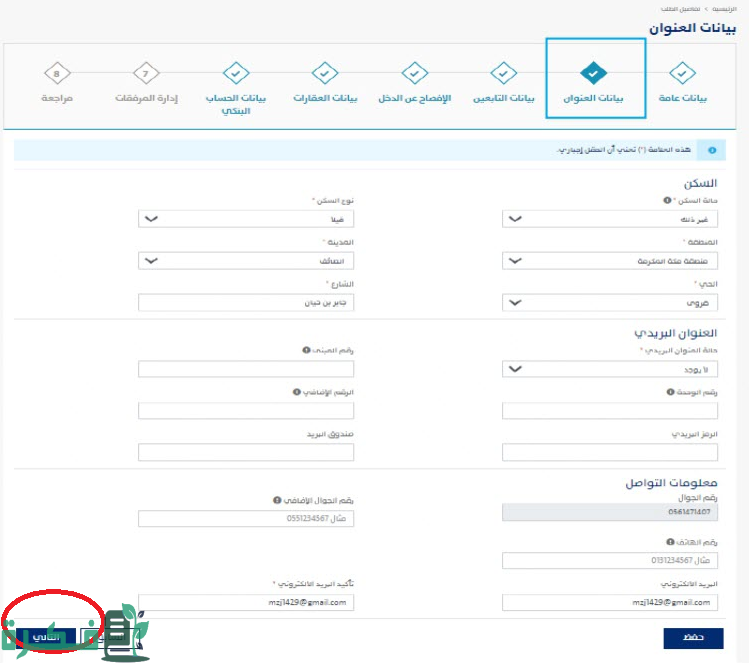749x663 pixels.
Task: Open the نوع السكن dropdown showing فيلا
Action: tap(246, 219)
